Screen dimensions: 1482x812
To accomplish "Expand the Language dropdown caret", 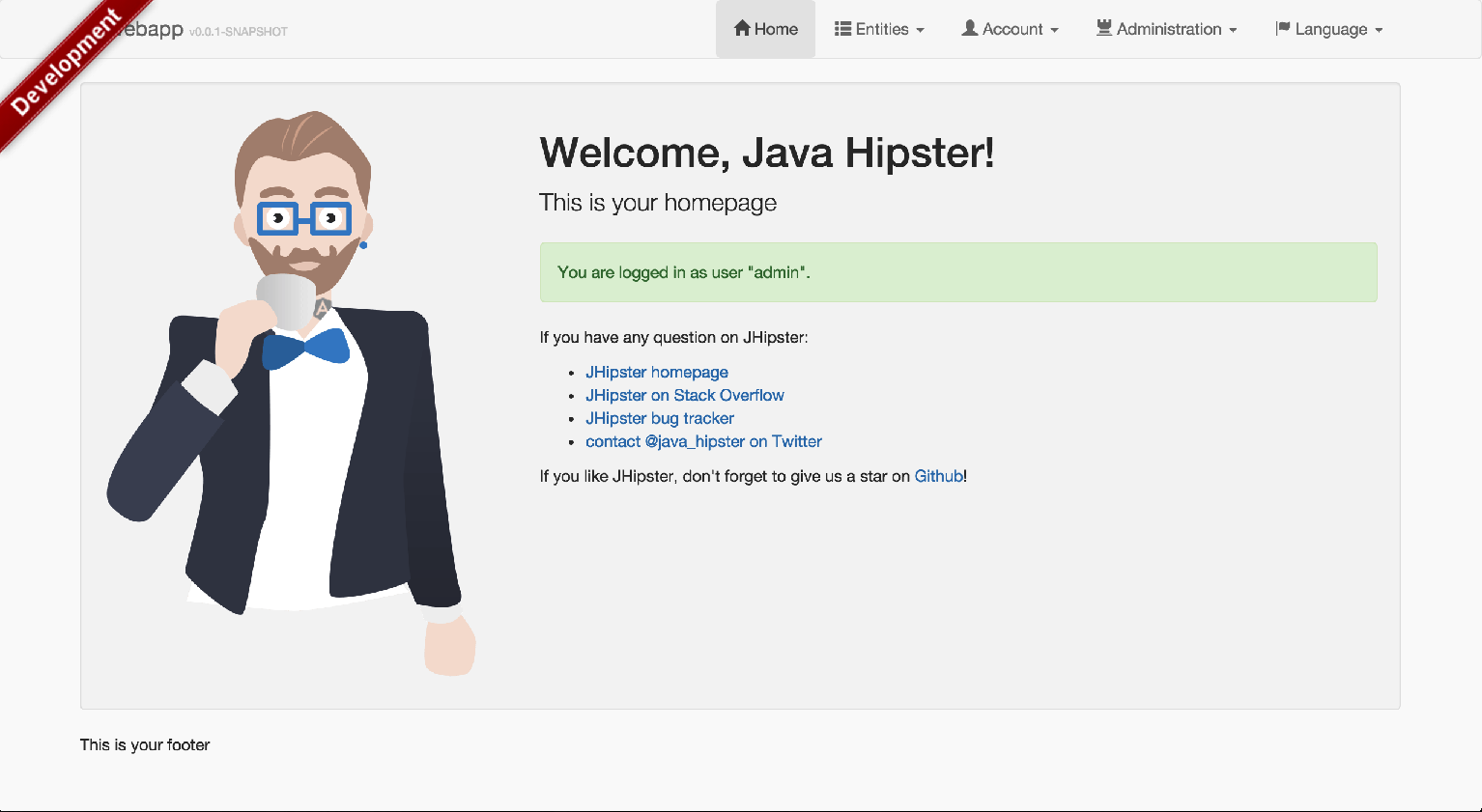I will [x=1379, y=30].
